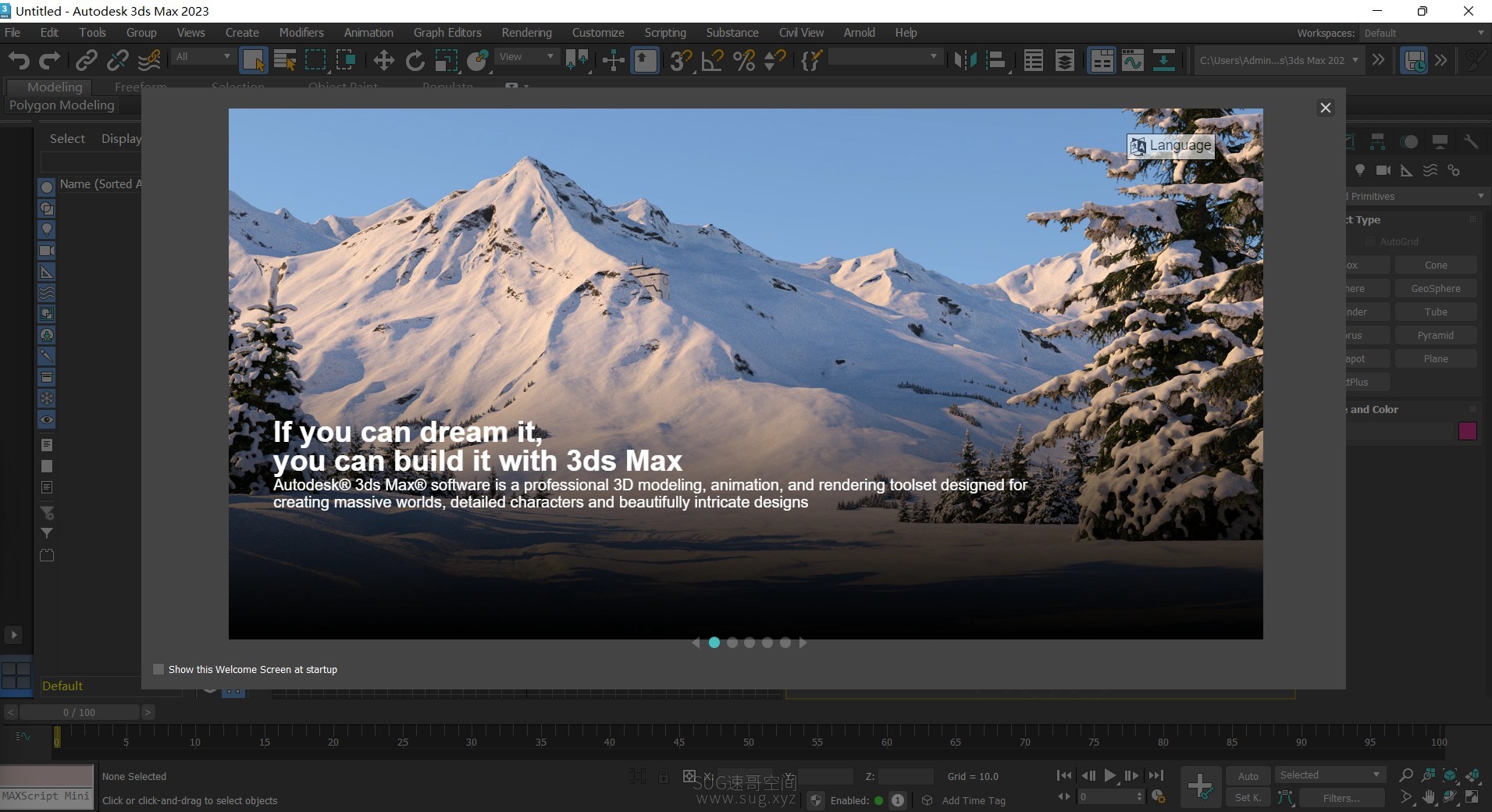This screenshot has height=812, width=1492.
Task: Click the Mirror tool icon
Action: (x=965, y=60)
